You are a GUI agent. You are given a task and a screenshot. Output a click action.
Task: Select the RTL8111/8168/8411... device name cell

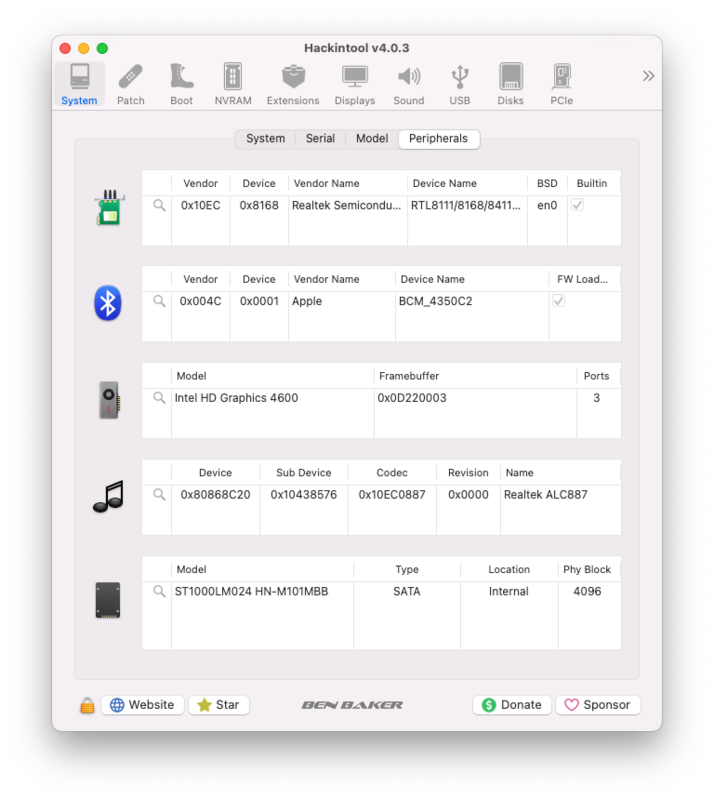pos(467,205)
